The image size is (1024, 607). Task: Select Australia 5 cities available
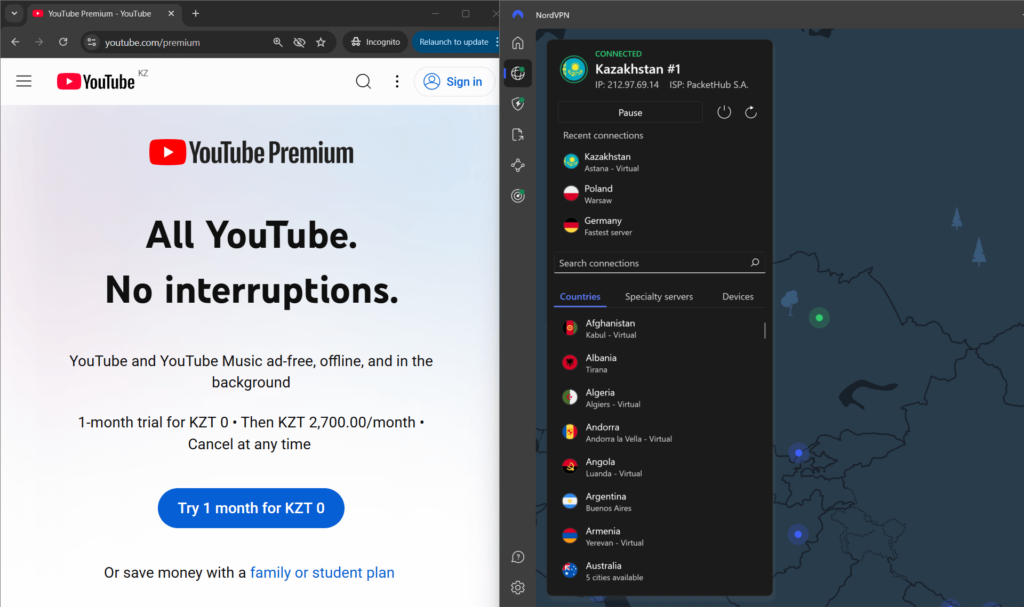coord(658,571)
